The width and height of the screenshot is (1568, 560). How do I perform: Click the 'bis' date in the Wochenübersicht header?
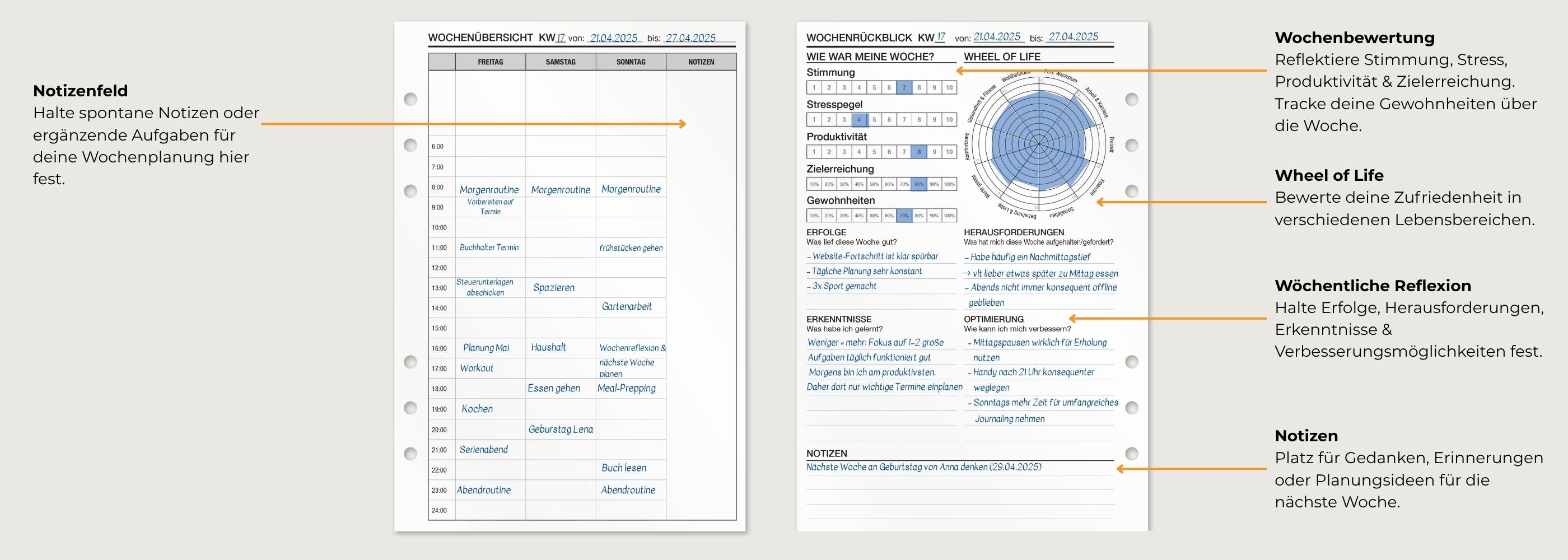[x=690, y=38]
